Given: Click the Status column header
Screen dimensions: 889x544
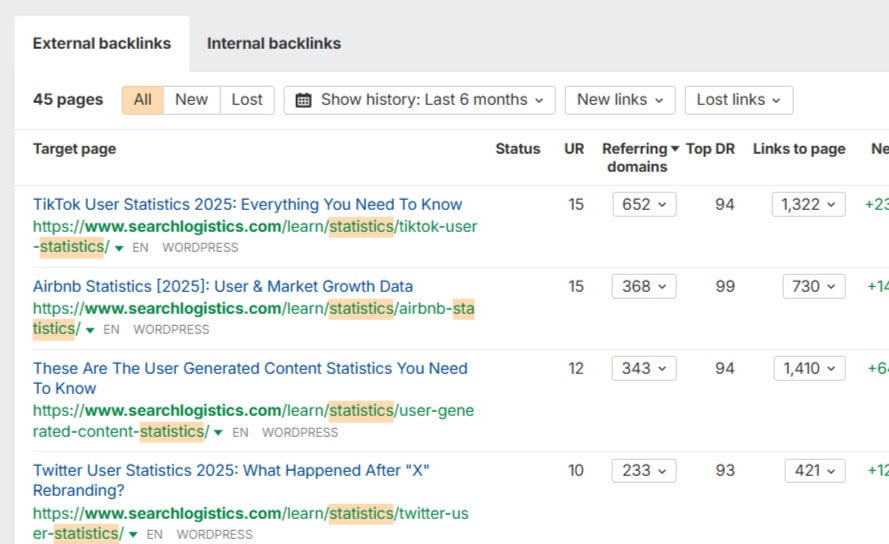Looking at the screenshot, I should point(518,149).
